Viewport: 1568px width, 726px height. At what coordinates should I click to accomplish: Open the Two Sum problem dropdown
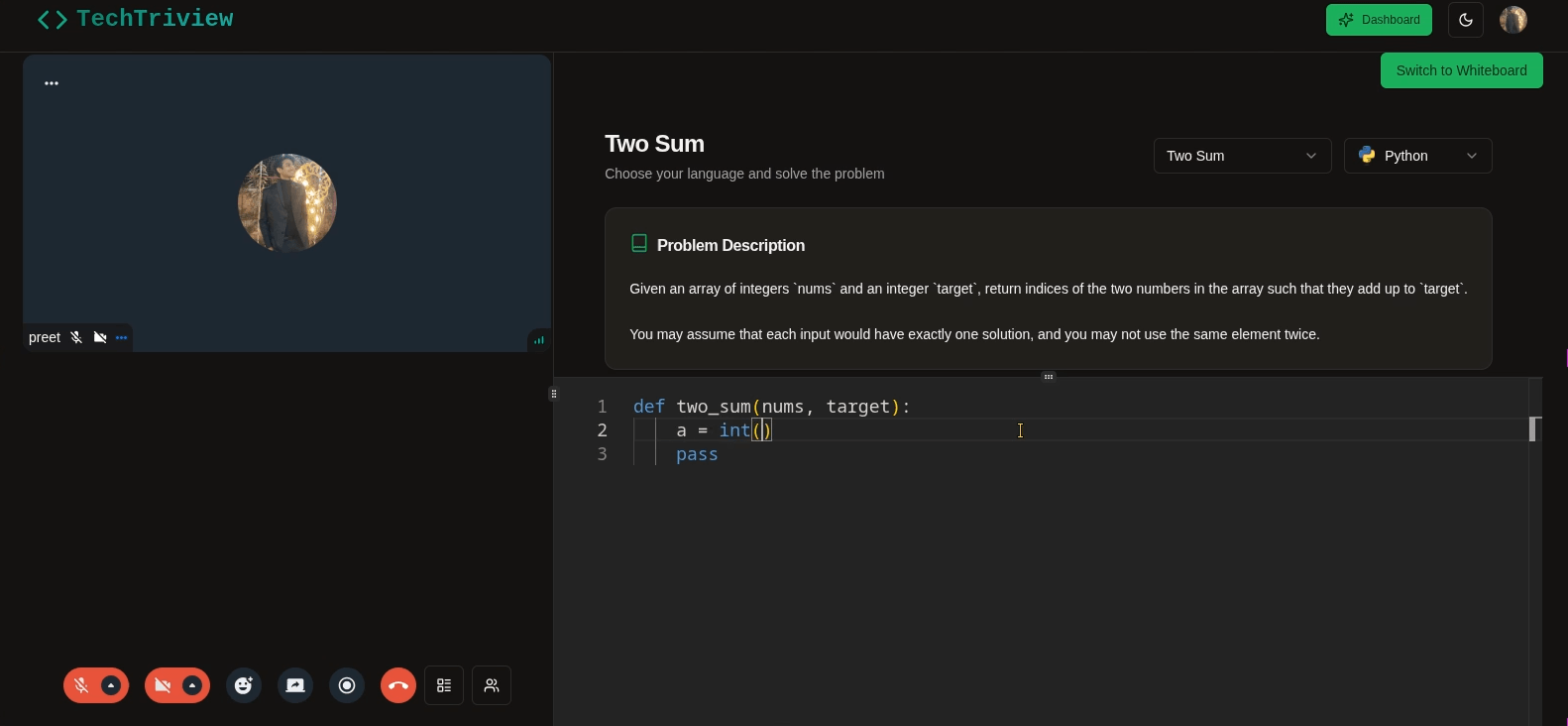(x=1241, y=156)
